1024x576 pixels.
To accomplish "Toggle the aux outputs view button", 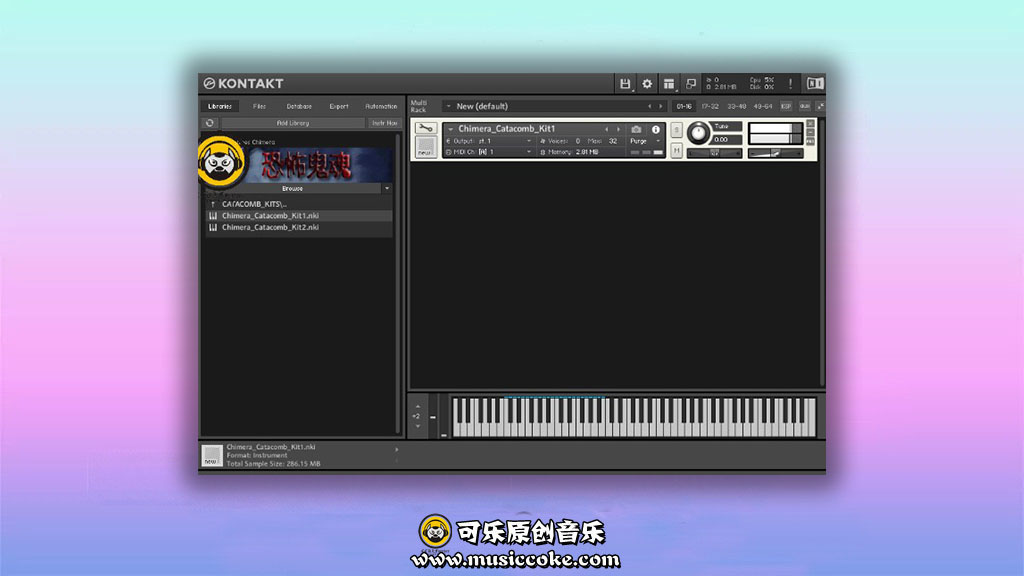I will (x=805, y=106).
